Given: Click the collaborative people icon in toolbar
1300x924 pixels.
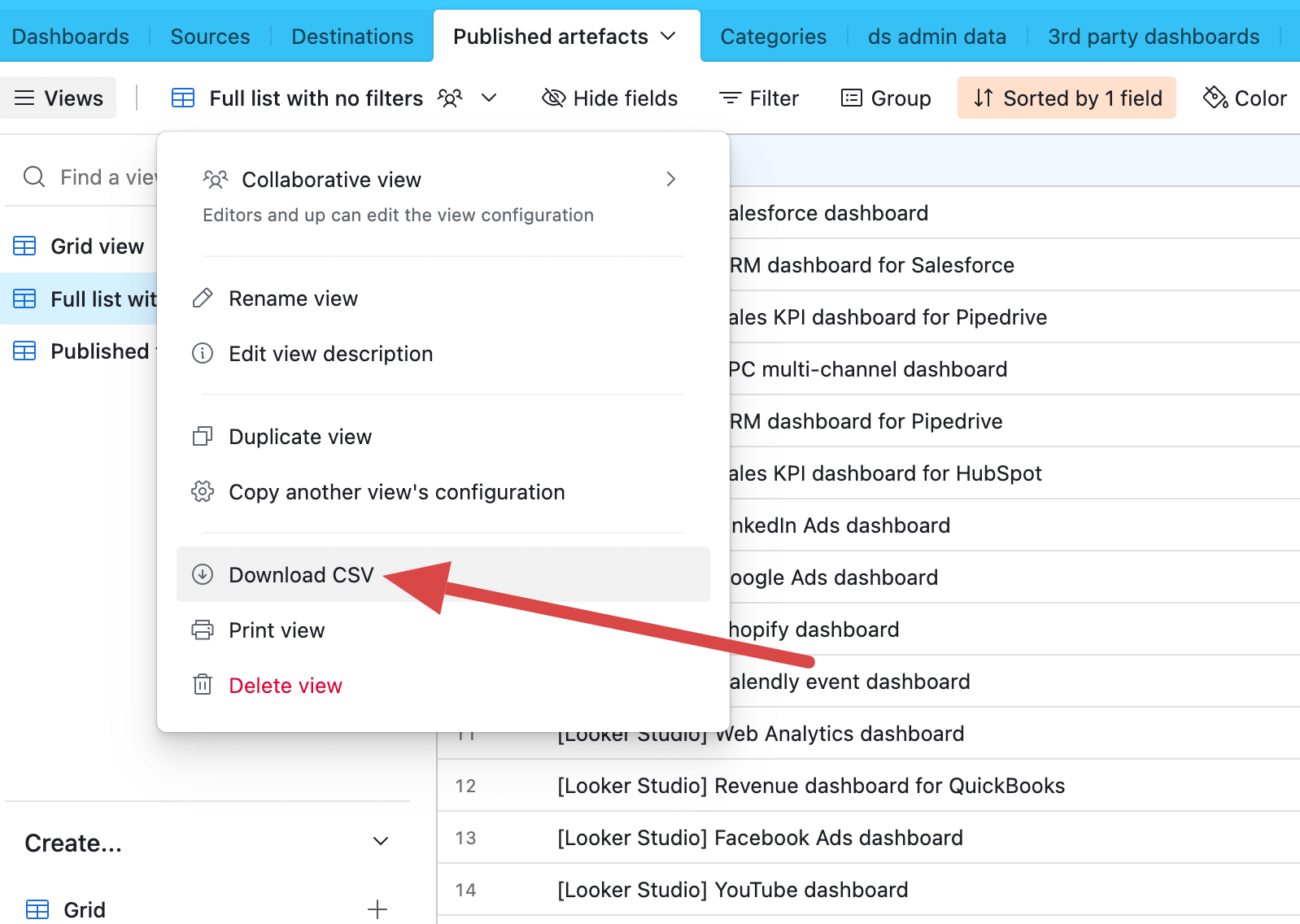Looking at the screenshot, I should (x=450, y=98).
